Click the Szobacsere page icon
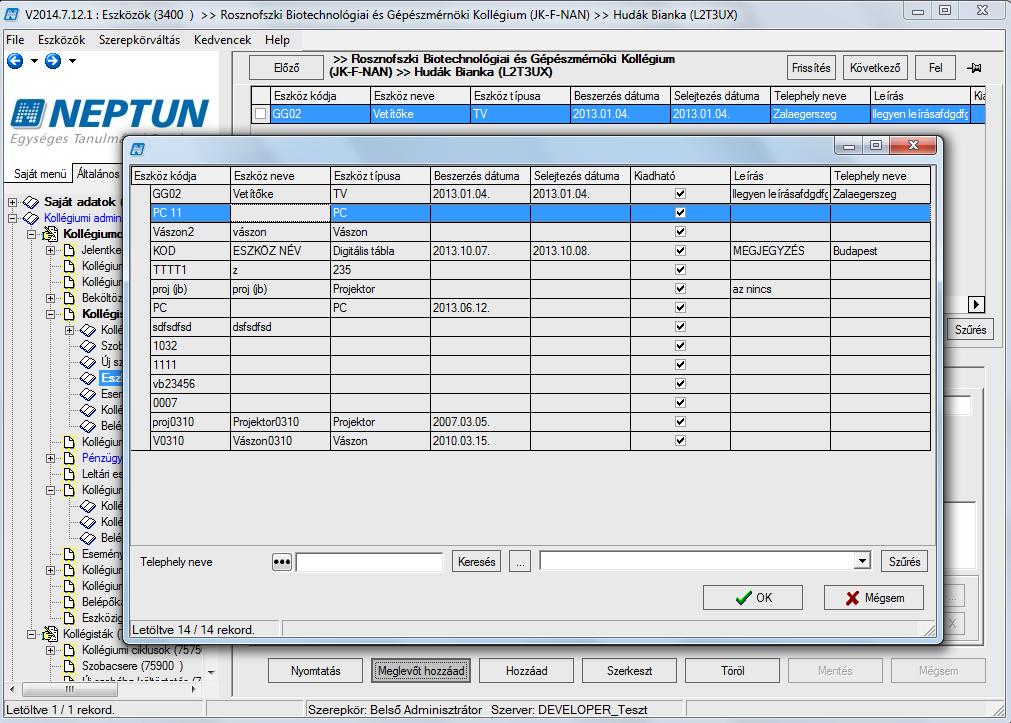The image size is (1011, 723). (70, 666)
